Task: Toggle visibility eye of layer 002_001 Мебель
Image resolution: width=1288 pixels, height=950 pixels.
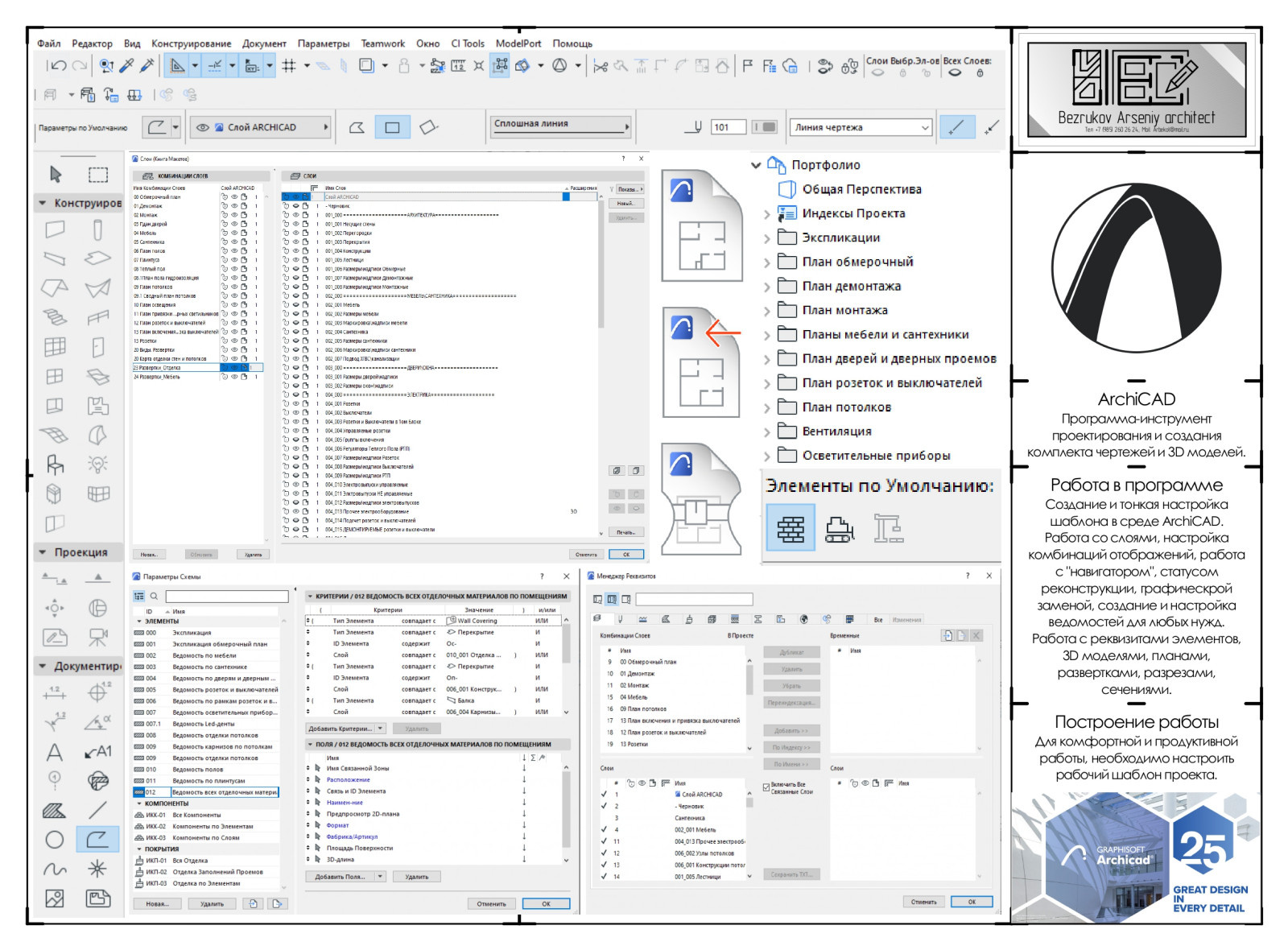Action: [x=295, y=305]
